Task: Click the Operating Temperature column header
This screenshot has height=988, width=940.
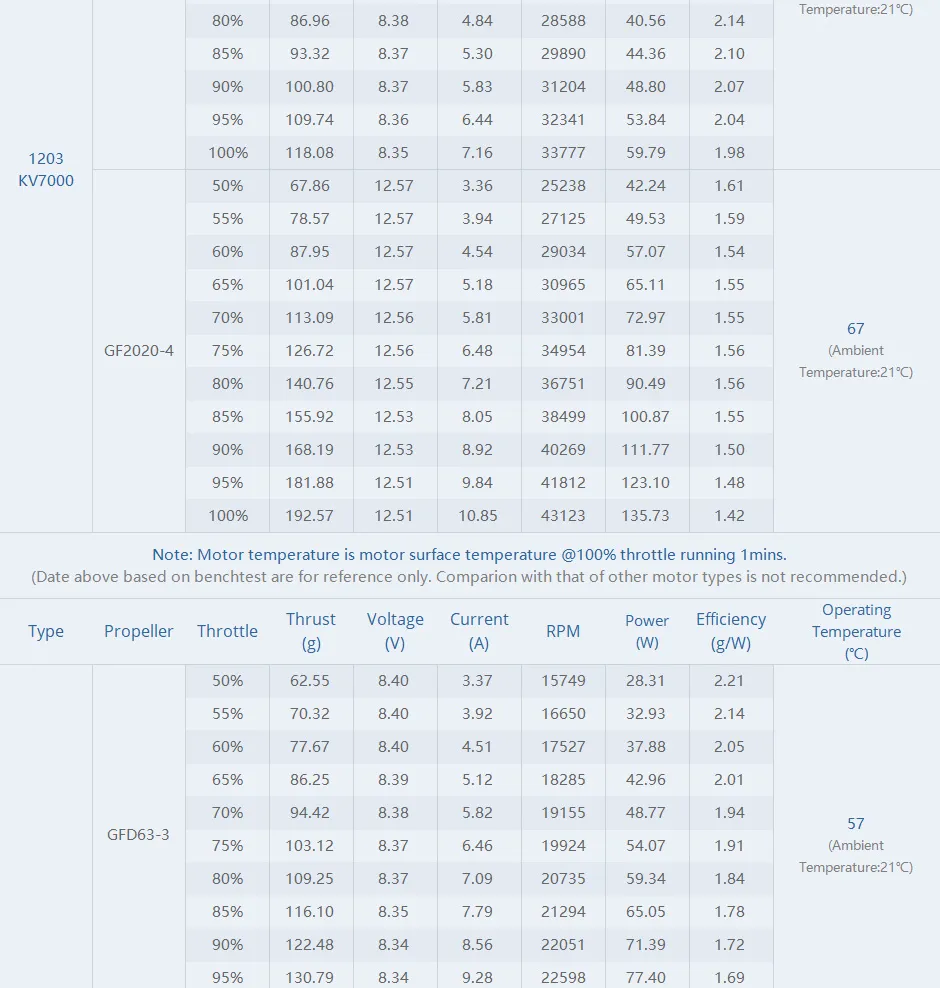Action: pyautogui.click(x=856, y=631)
